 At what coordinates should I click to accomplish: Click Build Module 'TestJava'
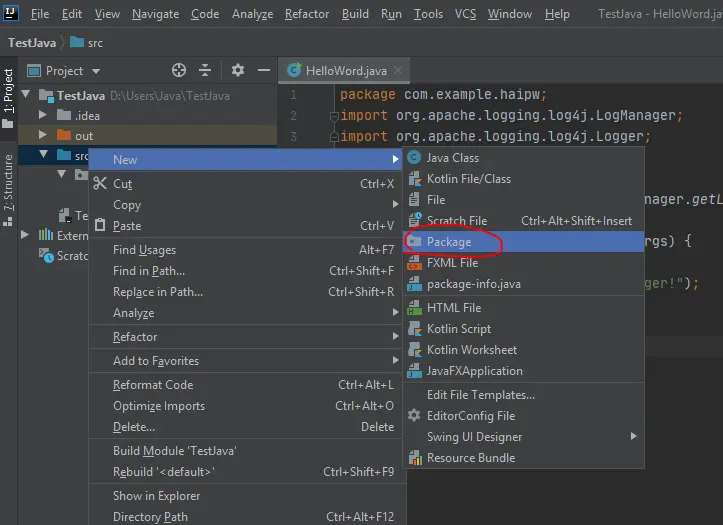[247, 451]
